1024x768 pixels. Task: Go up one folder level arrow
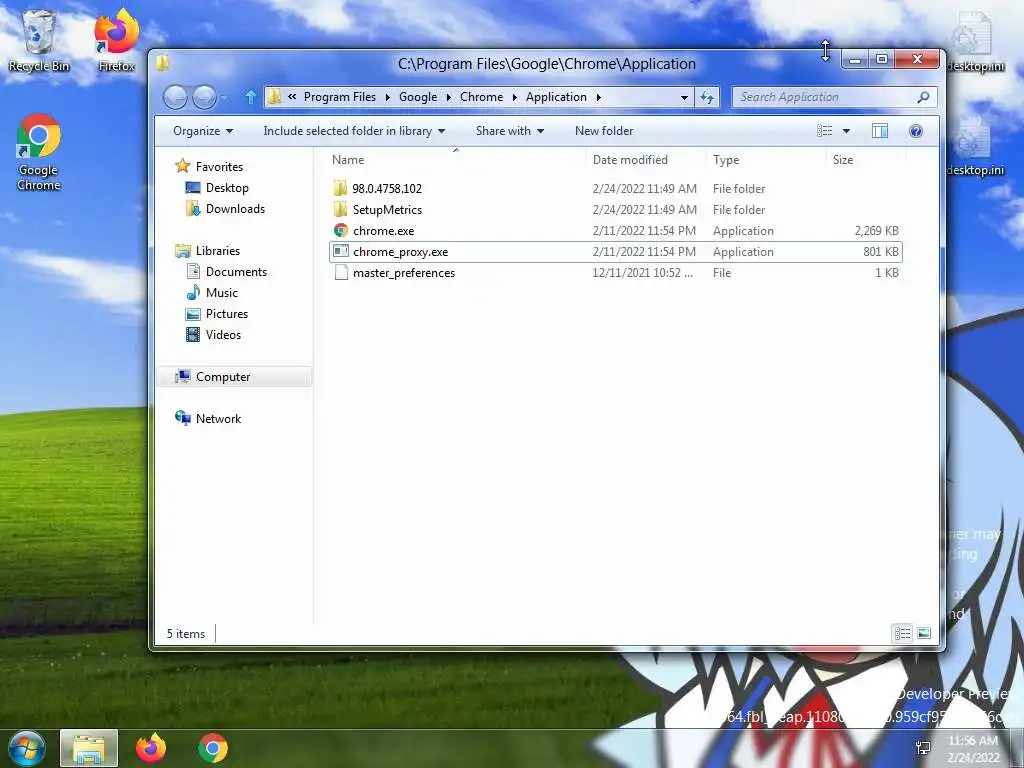point(251,97)
